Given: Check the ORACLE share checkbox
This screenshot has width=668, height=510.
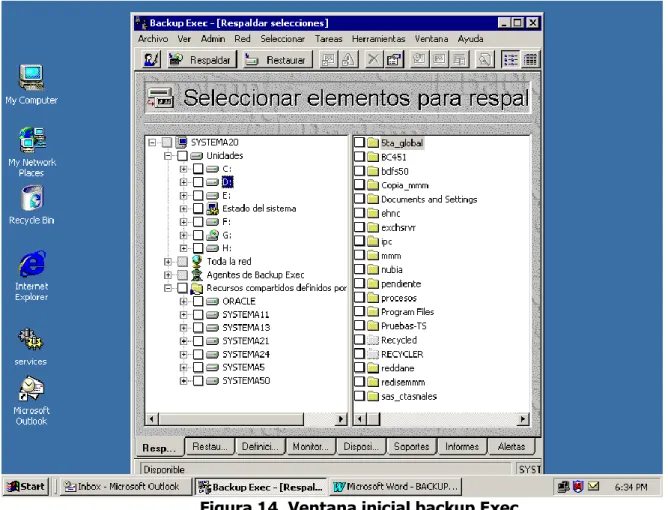Looking at the screenshot, I should click(198, 301).
